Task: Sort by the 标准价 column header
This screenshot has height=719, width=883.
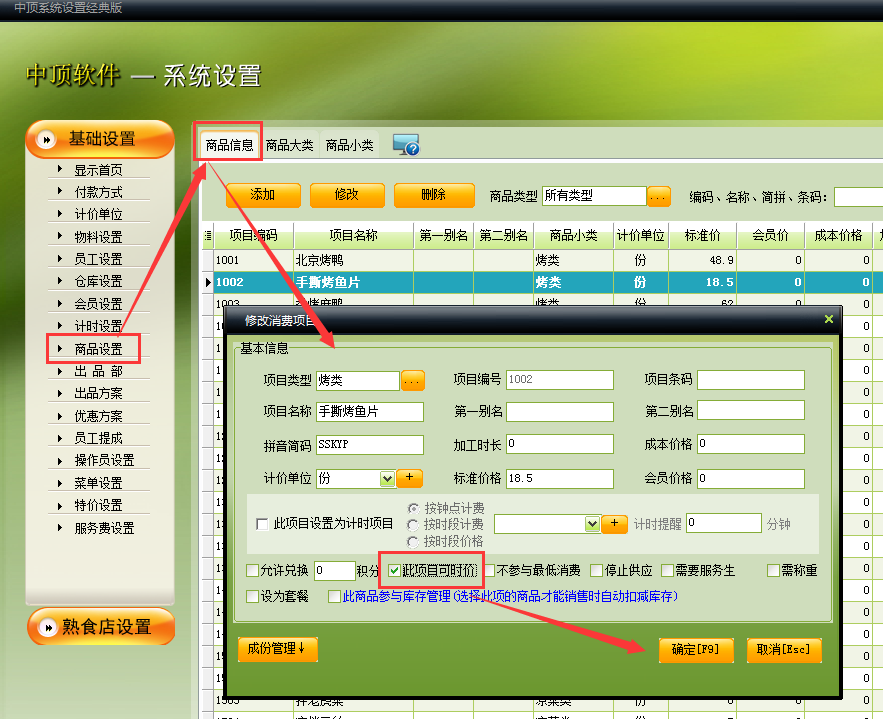Action: (x=702, y=235)
